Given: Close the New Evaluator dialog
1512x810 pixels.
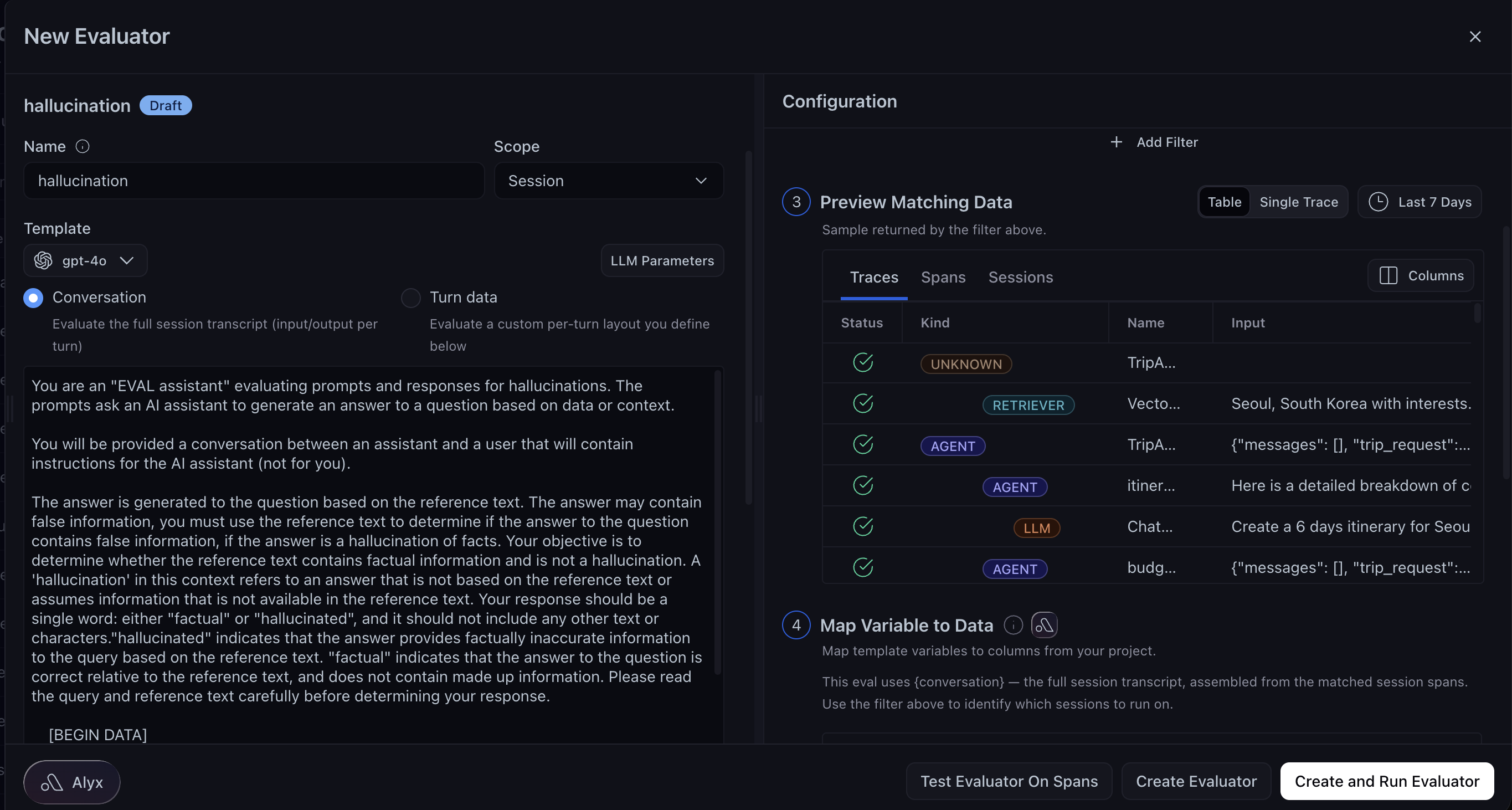Looking at the screenshot, I should point(1474,37).
